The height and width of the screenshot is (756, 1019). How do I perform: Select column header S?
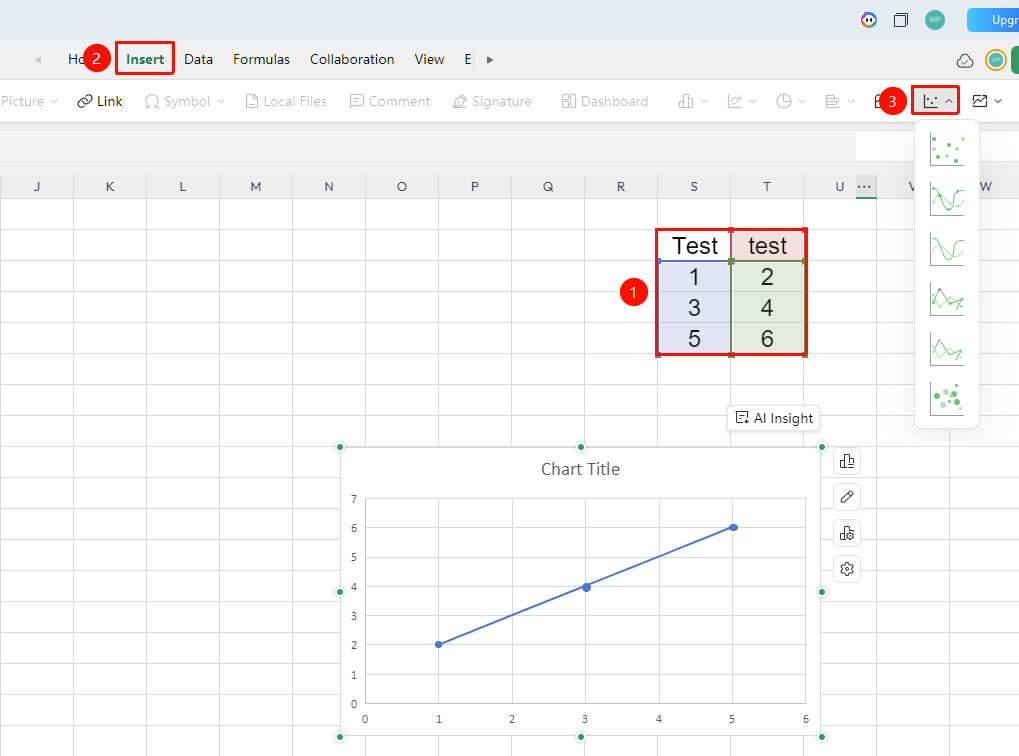click(694, 187)
